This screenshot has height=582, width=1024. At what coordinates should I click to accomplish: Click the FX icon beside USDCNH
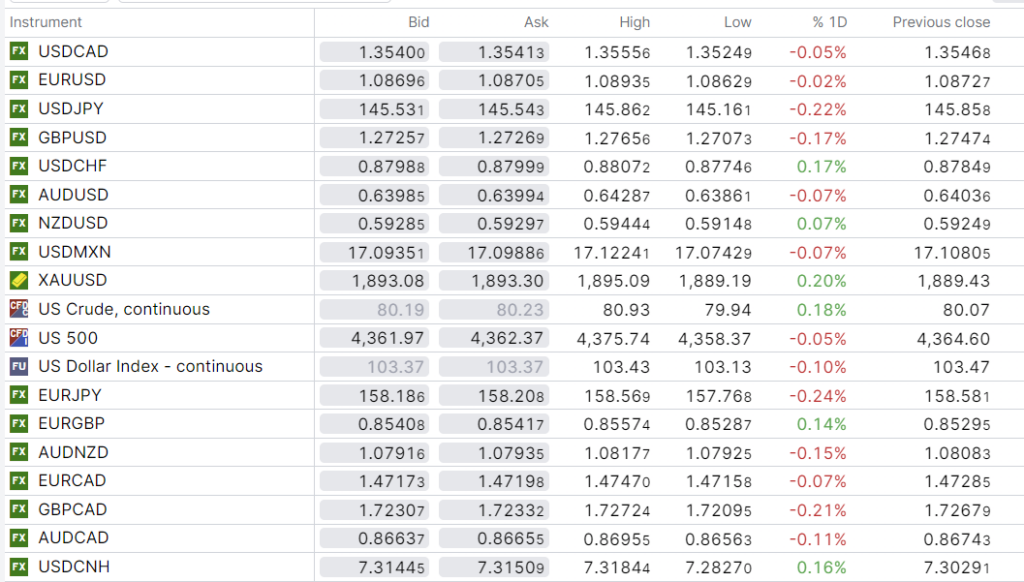pos(19,567)
